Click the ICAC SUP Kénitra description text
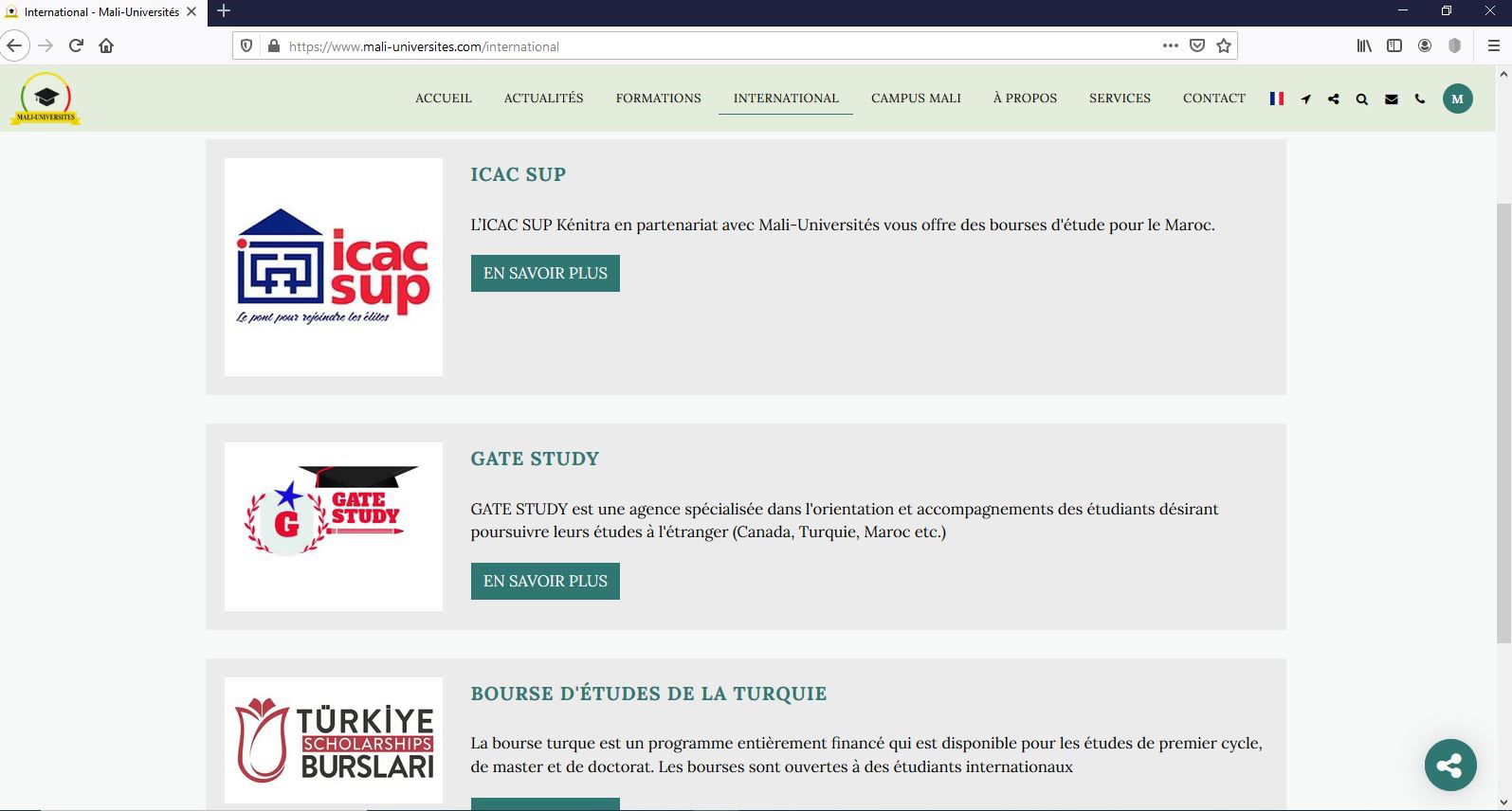Image resolution: width=1512 pixels, height=811 pixels. pos(843,225)
